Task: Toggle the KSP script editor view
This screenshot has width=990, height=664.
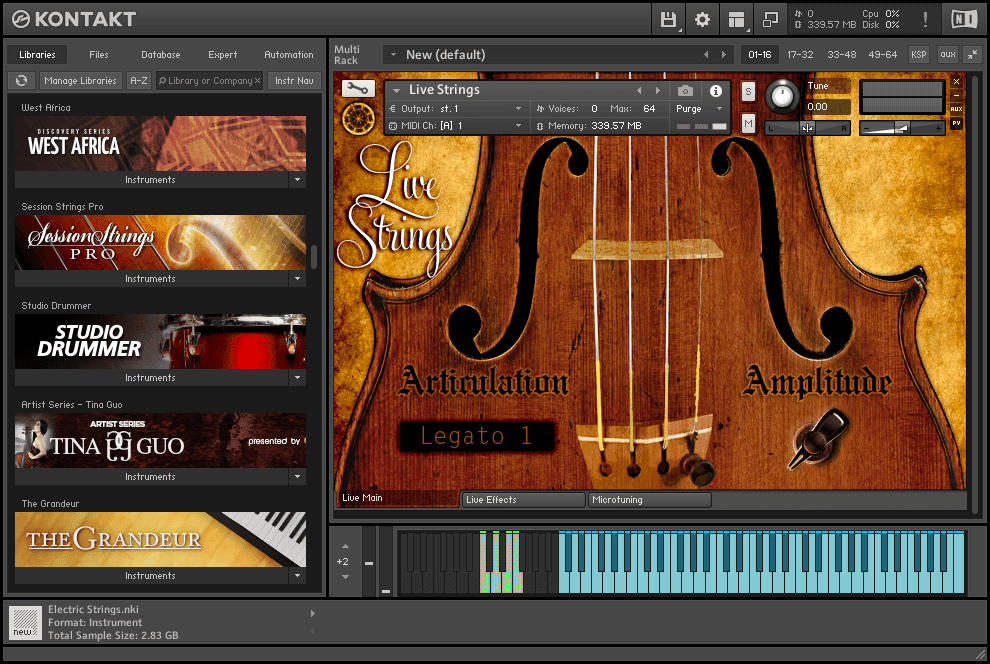Action: pyautogui.click(x=919, y=55)
